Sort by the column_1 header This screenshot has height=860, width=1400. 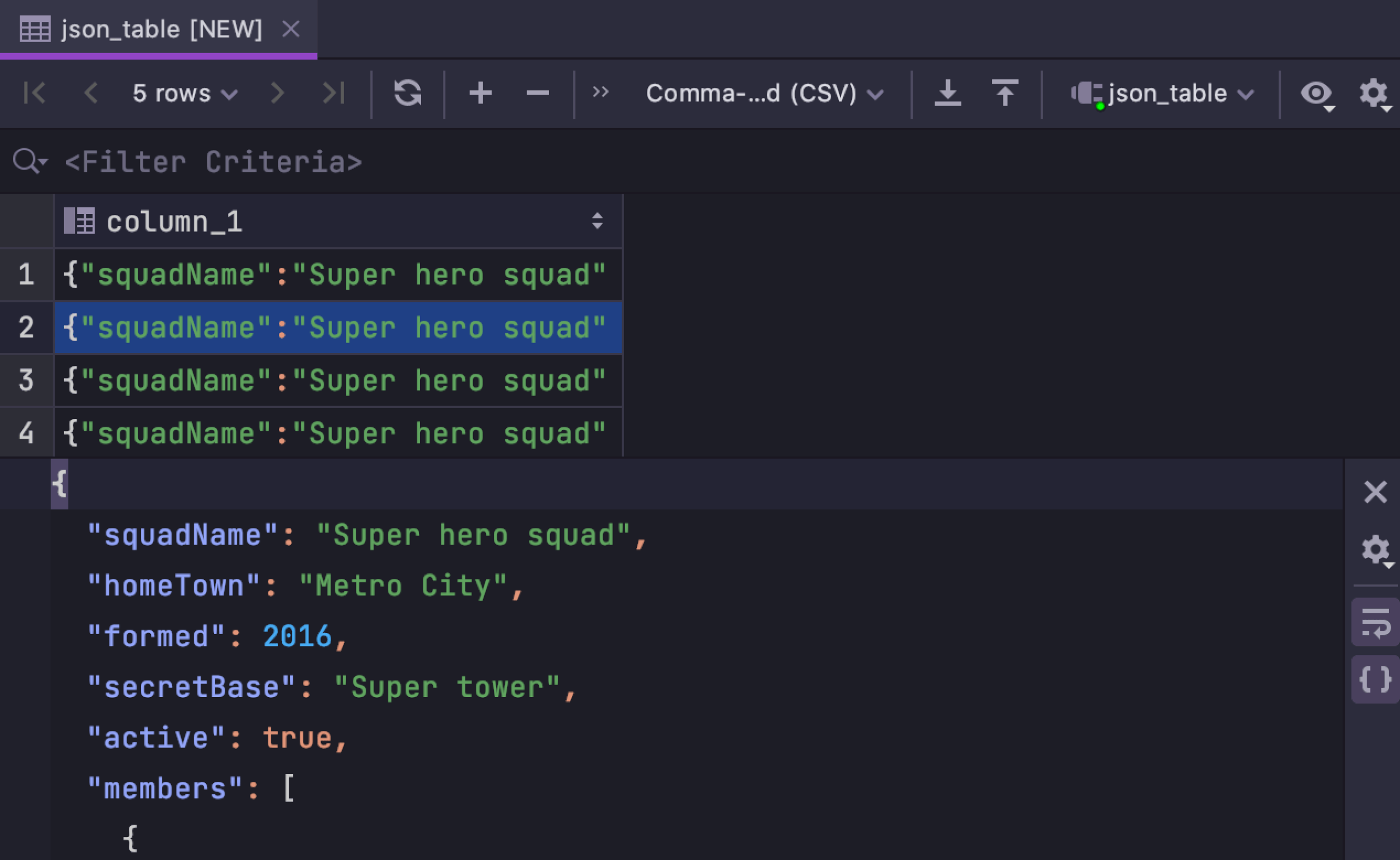point(597,221)
